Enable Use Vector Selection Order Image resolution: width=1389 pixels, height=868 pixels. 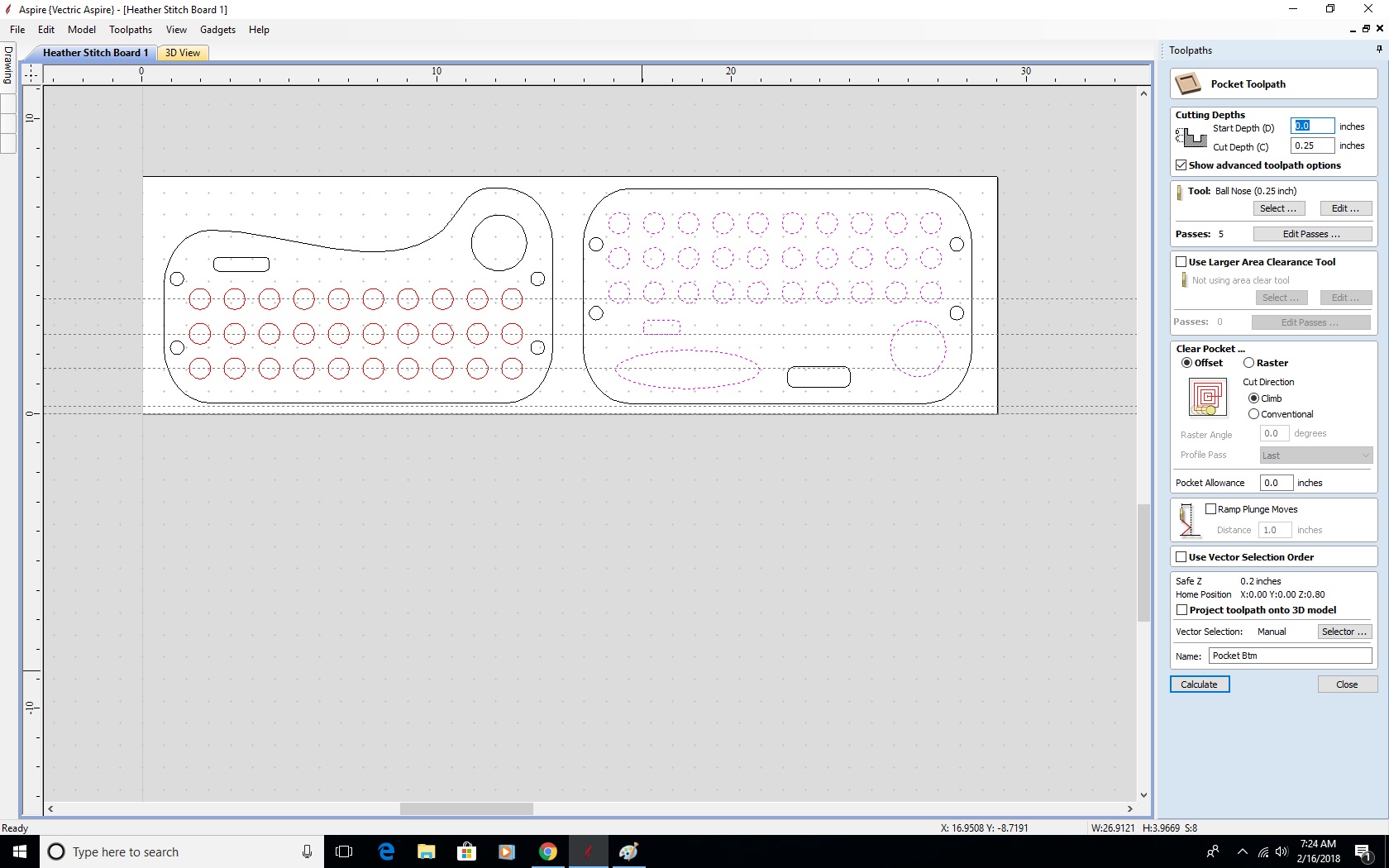1181,557
